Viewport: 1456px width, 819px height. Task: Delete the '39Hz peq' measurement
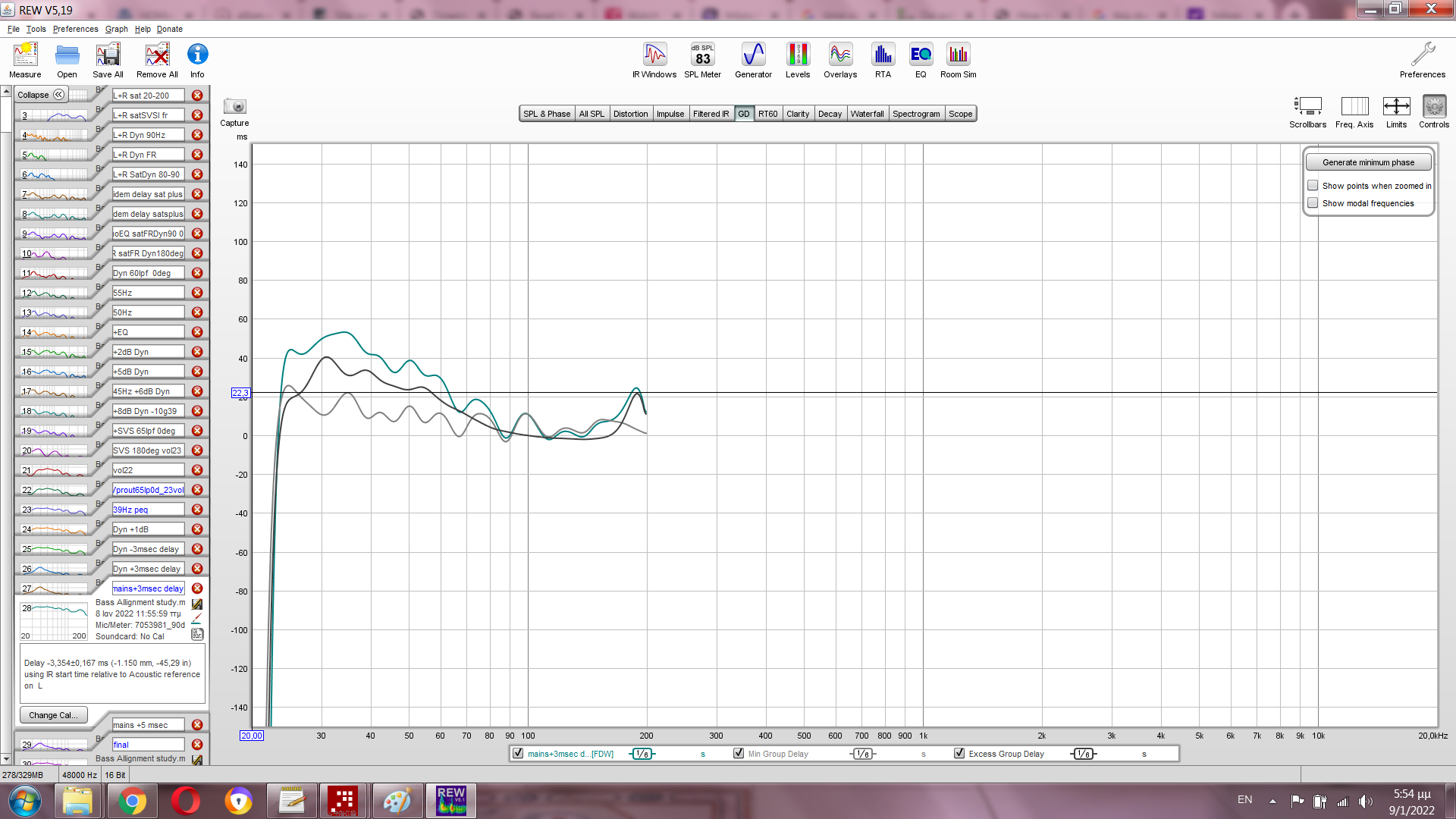click(x=197, y=510)
